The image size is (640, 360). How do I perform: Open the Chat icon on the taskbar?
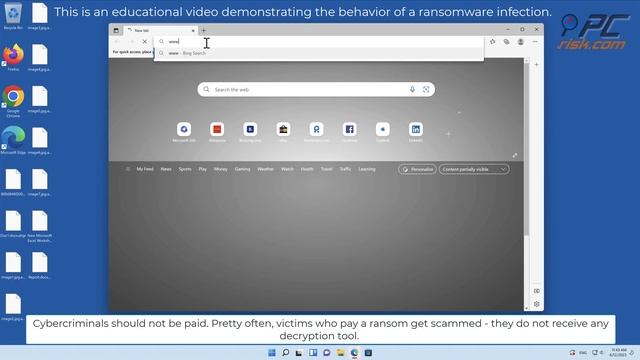click(x=327, y=353)
